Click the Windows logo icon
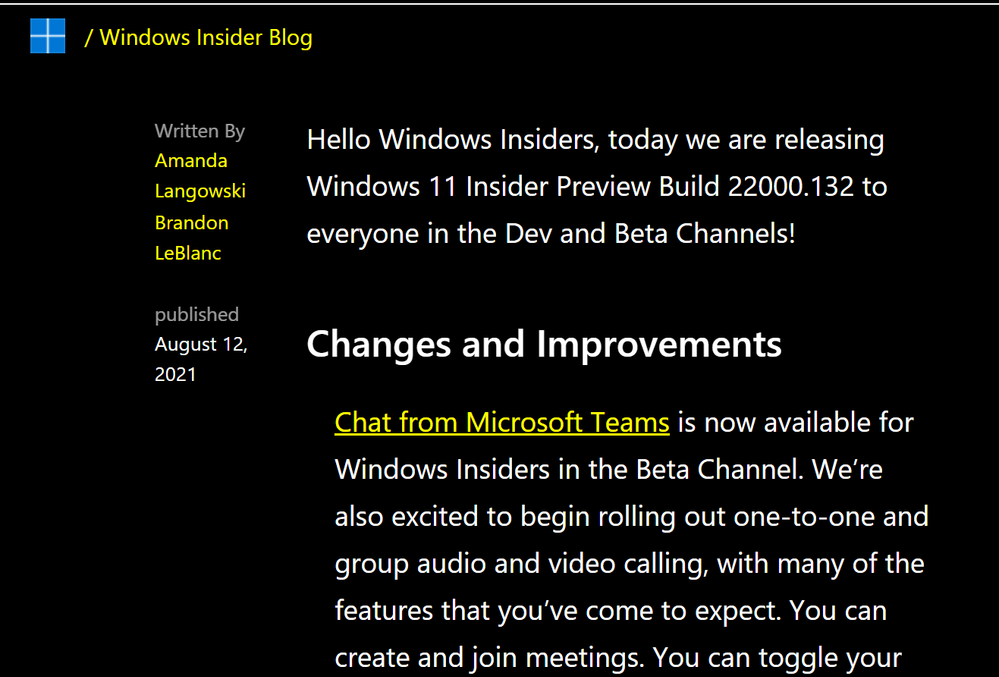Screen dimensions: 999x677 click(48, 36)
